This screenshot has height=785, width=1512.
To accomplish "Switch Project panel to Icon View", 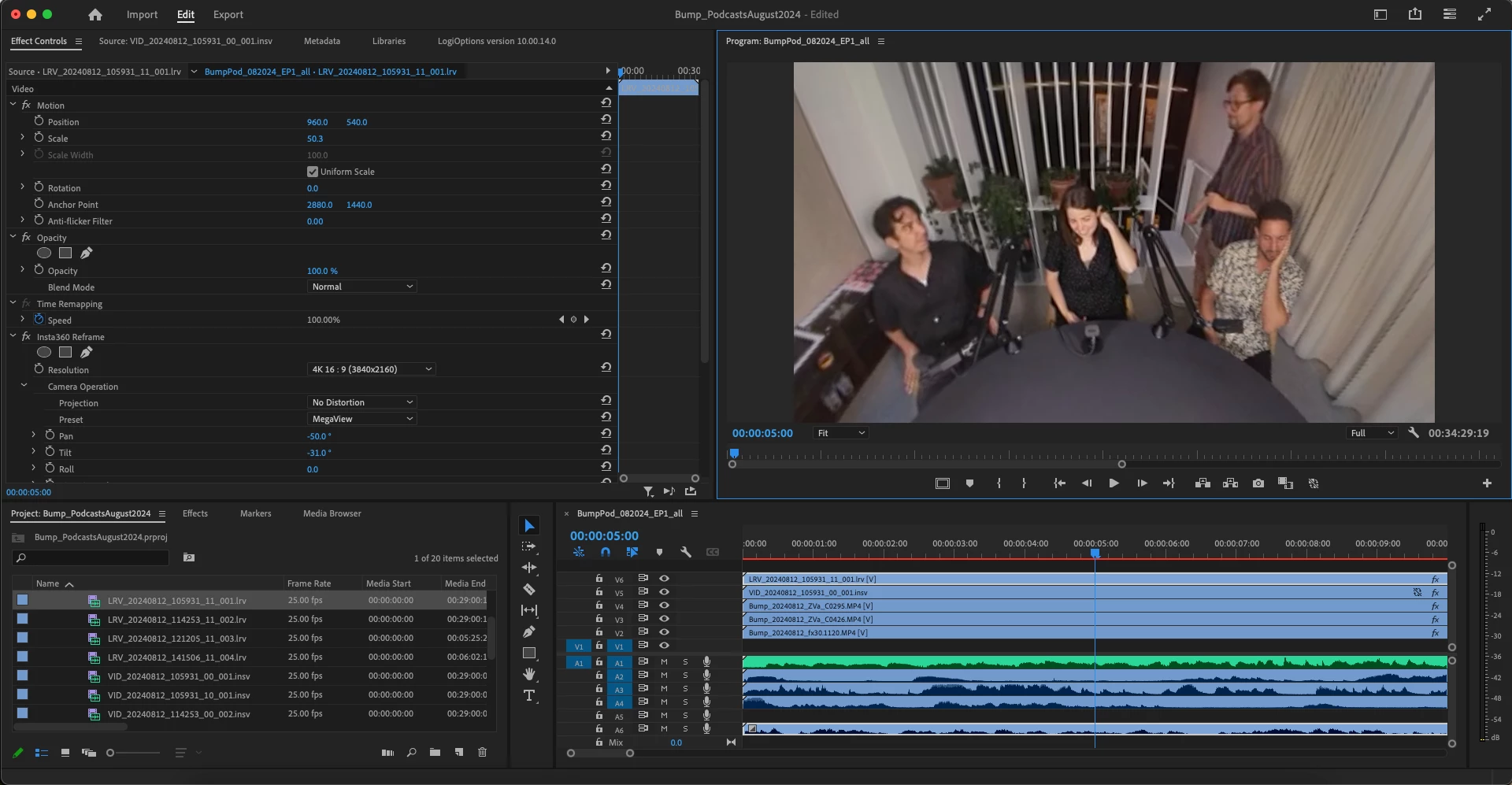I will click(x=65, y=753).
